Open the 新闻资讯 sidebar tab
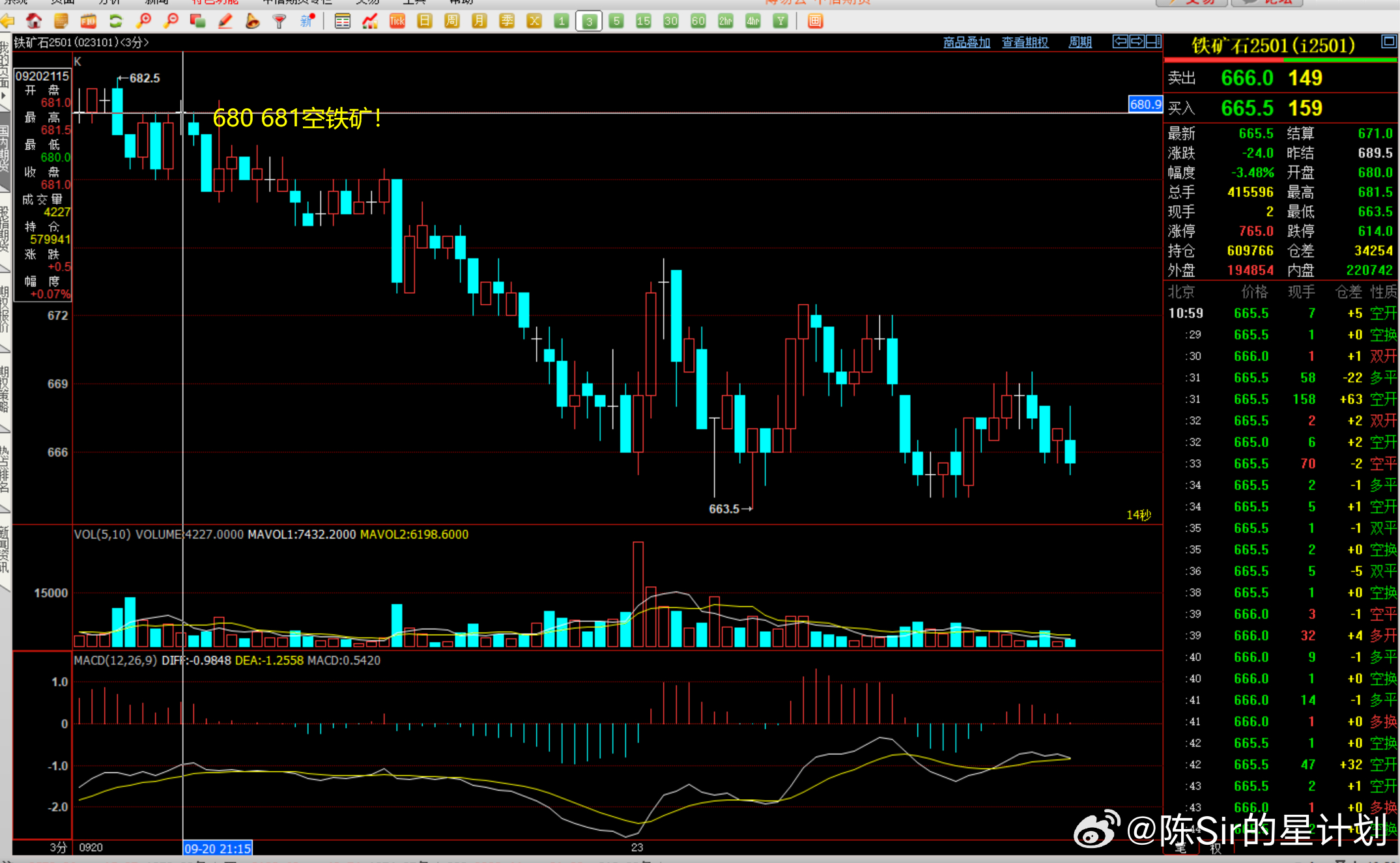Screen dimensions: 1400x863 pyautogui.click(x=5, y=550)
